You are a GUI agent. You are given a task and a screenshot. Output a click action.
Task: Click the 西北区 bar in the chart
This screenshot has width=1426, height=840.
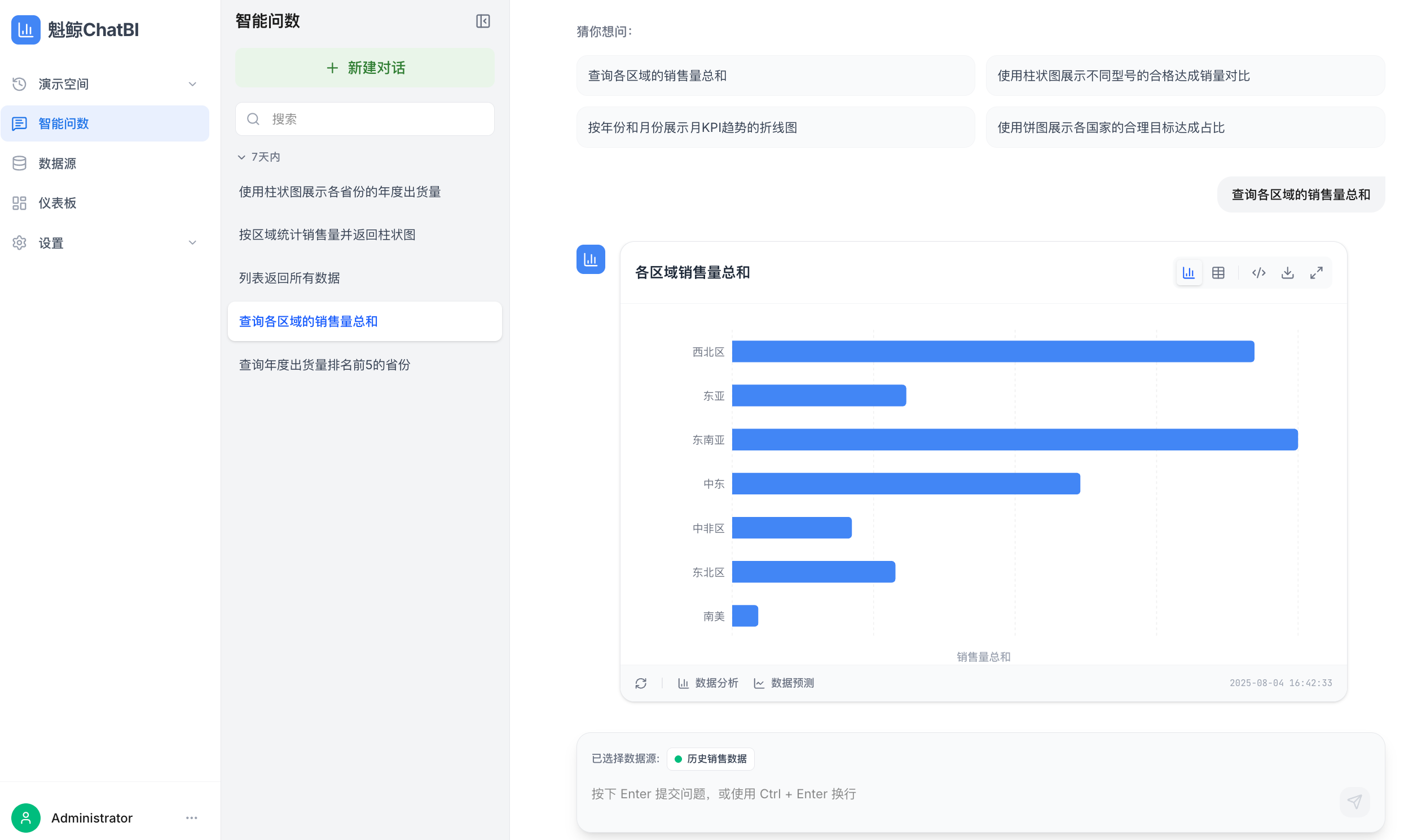pos(993,352)
